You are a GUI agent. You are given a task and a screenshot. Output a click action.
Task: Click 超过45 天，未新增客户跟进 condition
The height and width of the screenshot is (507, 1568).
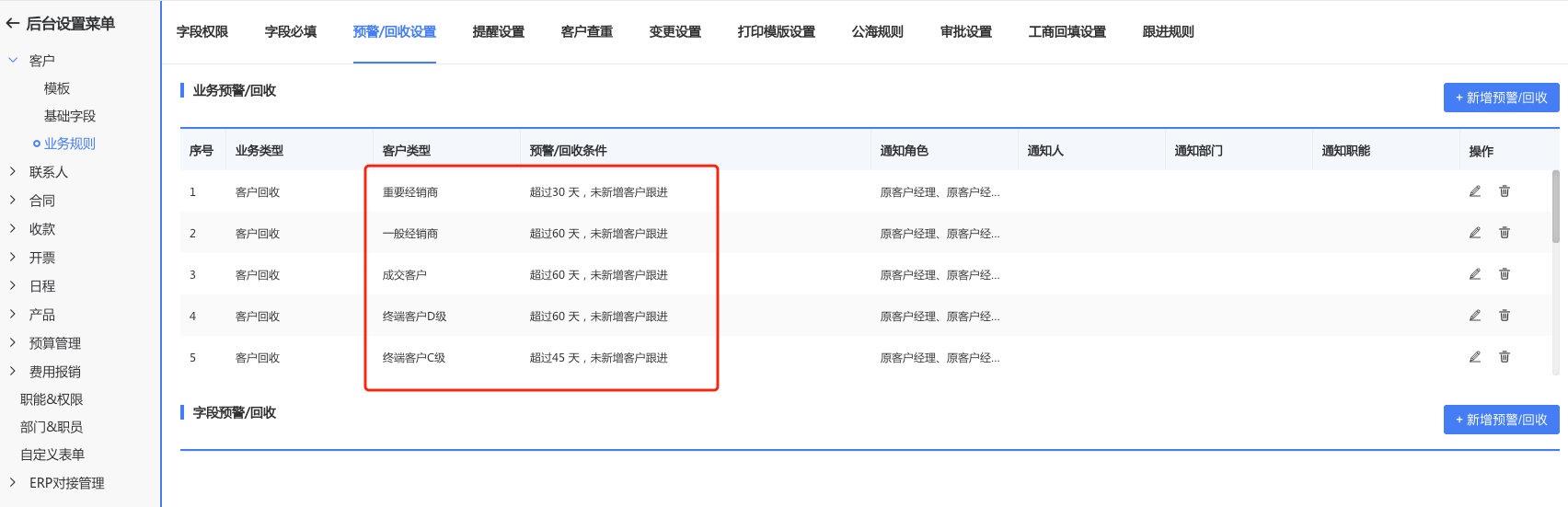point(599,358)
